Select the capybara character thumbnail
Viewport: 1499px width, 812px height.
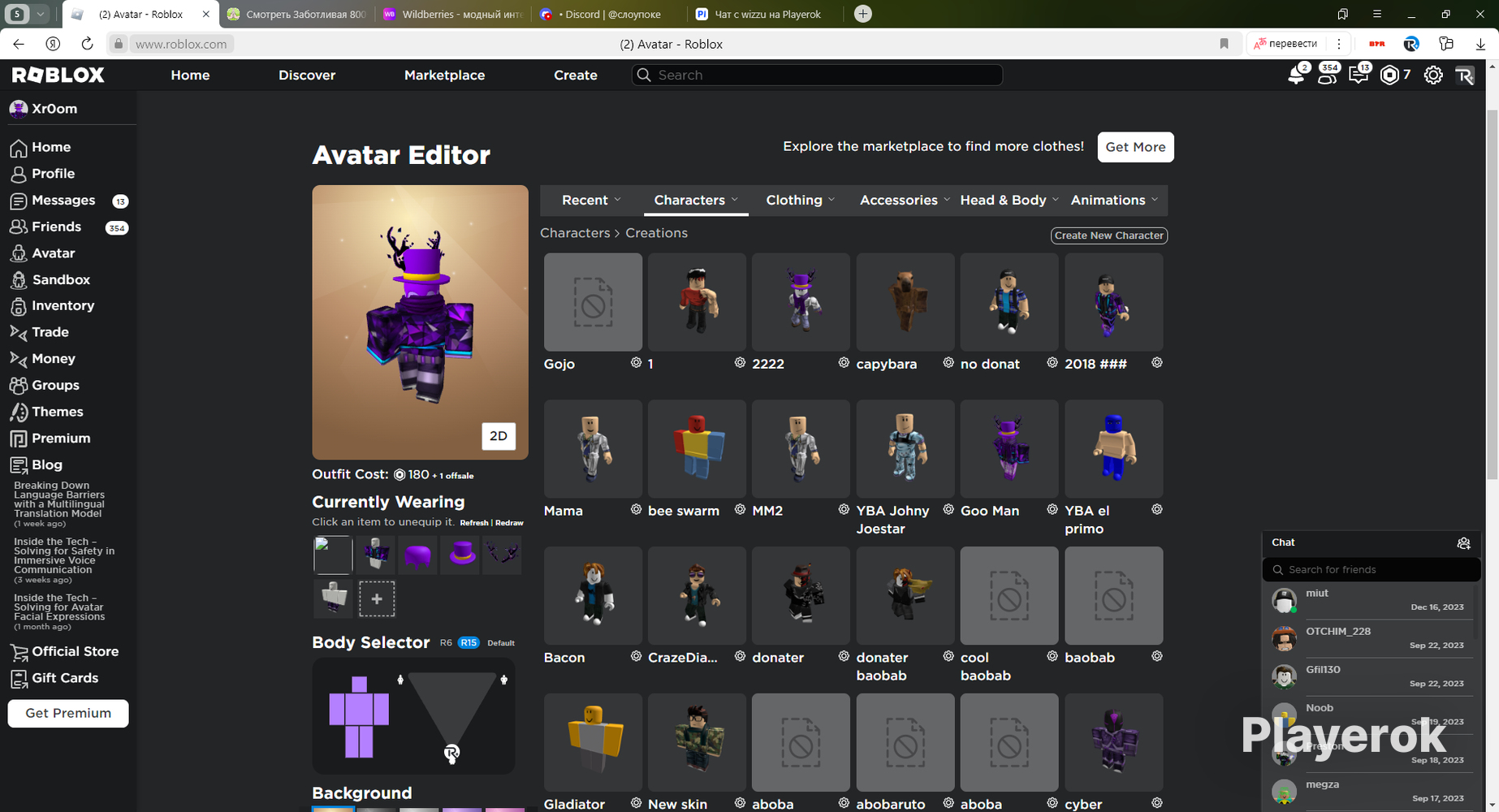click(905, 302)
